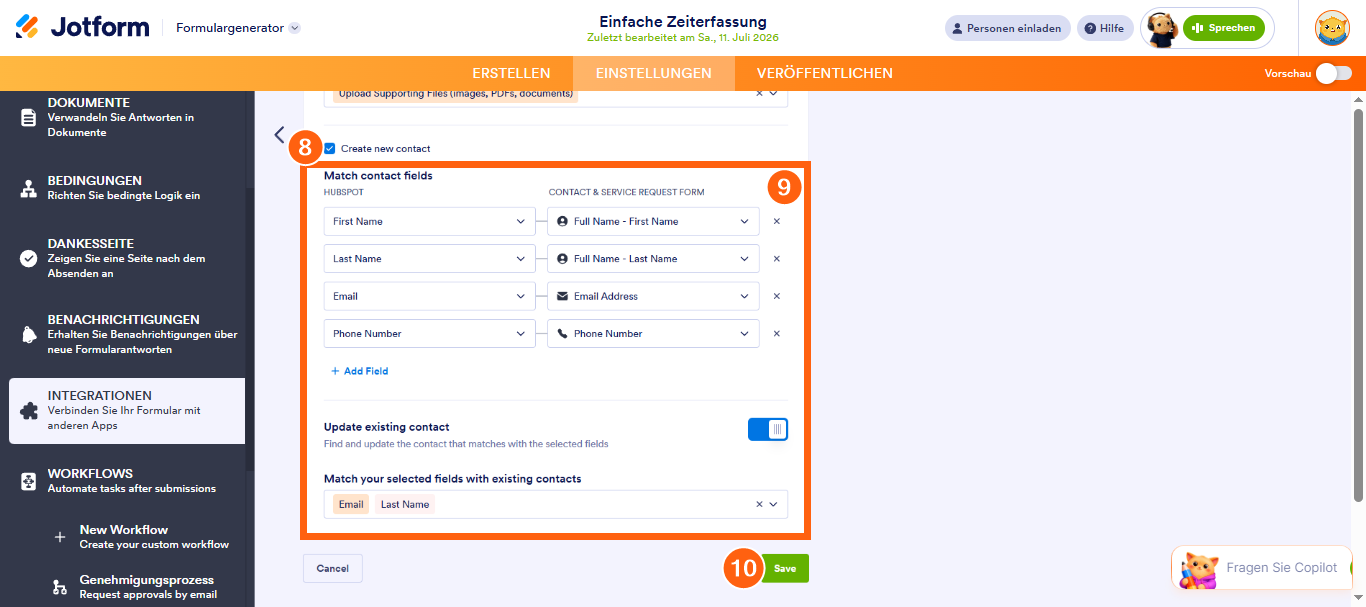Viewport: 1366px width, 607px height.
Task: Open HubSpot Phone Number dropdown
Action: (x=430, y=333)
